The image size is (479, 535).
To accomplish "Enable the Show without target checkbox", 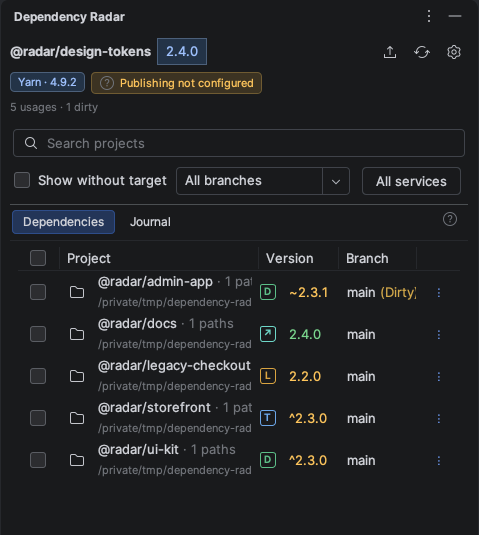I will coord(22,180).
